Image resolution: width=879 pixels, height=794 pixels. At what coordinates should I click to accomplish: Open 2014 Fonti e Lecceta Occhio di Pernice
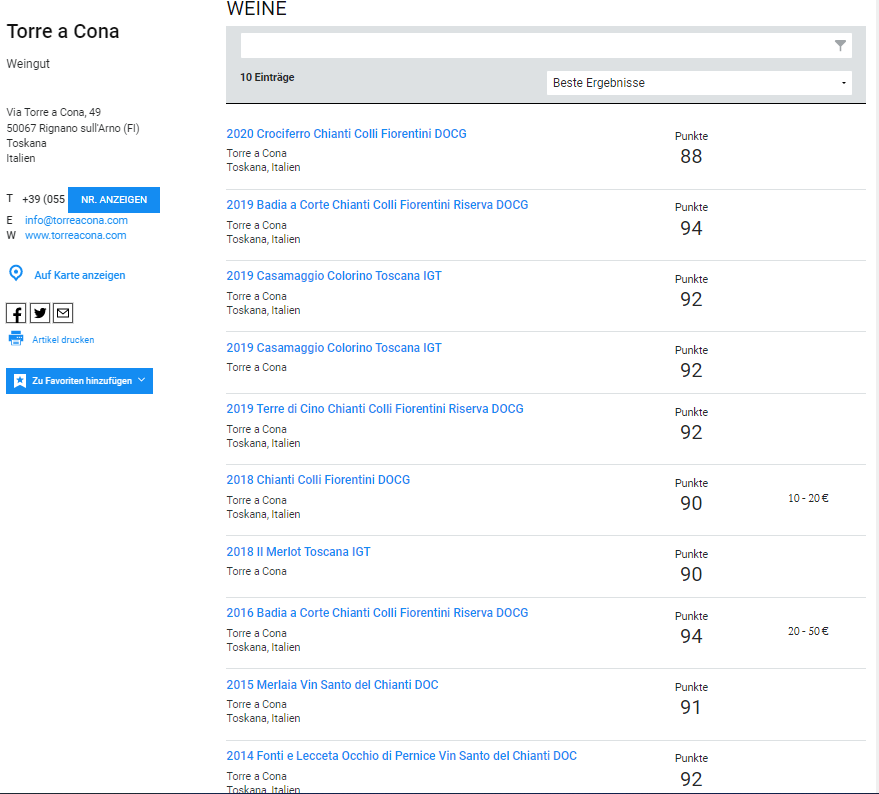[x=401, y=756]
